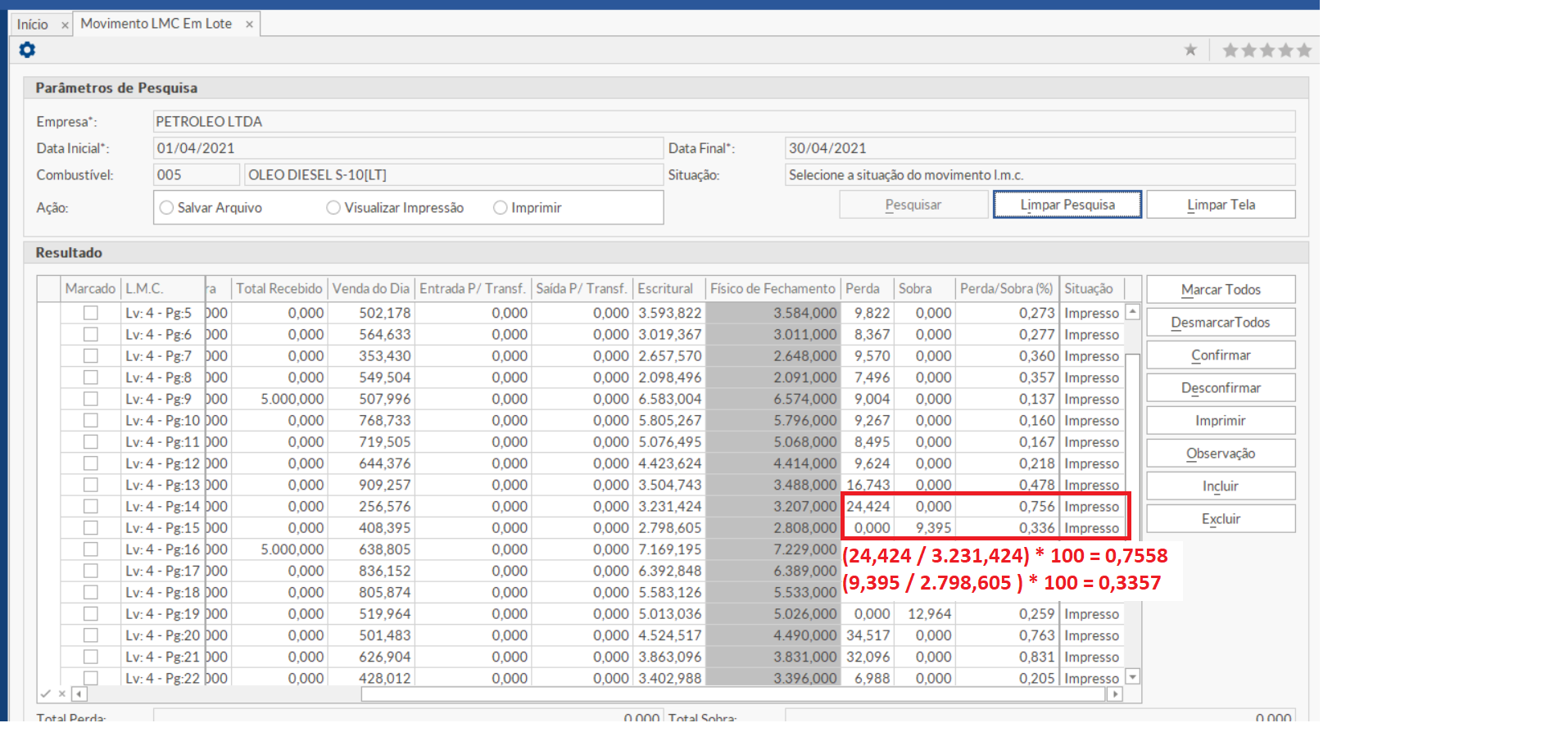Click Saída P/ Transf. column header
The image size is (1568, 732).
(x=582, y=289)
